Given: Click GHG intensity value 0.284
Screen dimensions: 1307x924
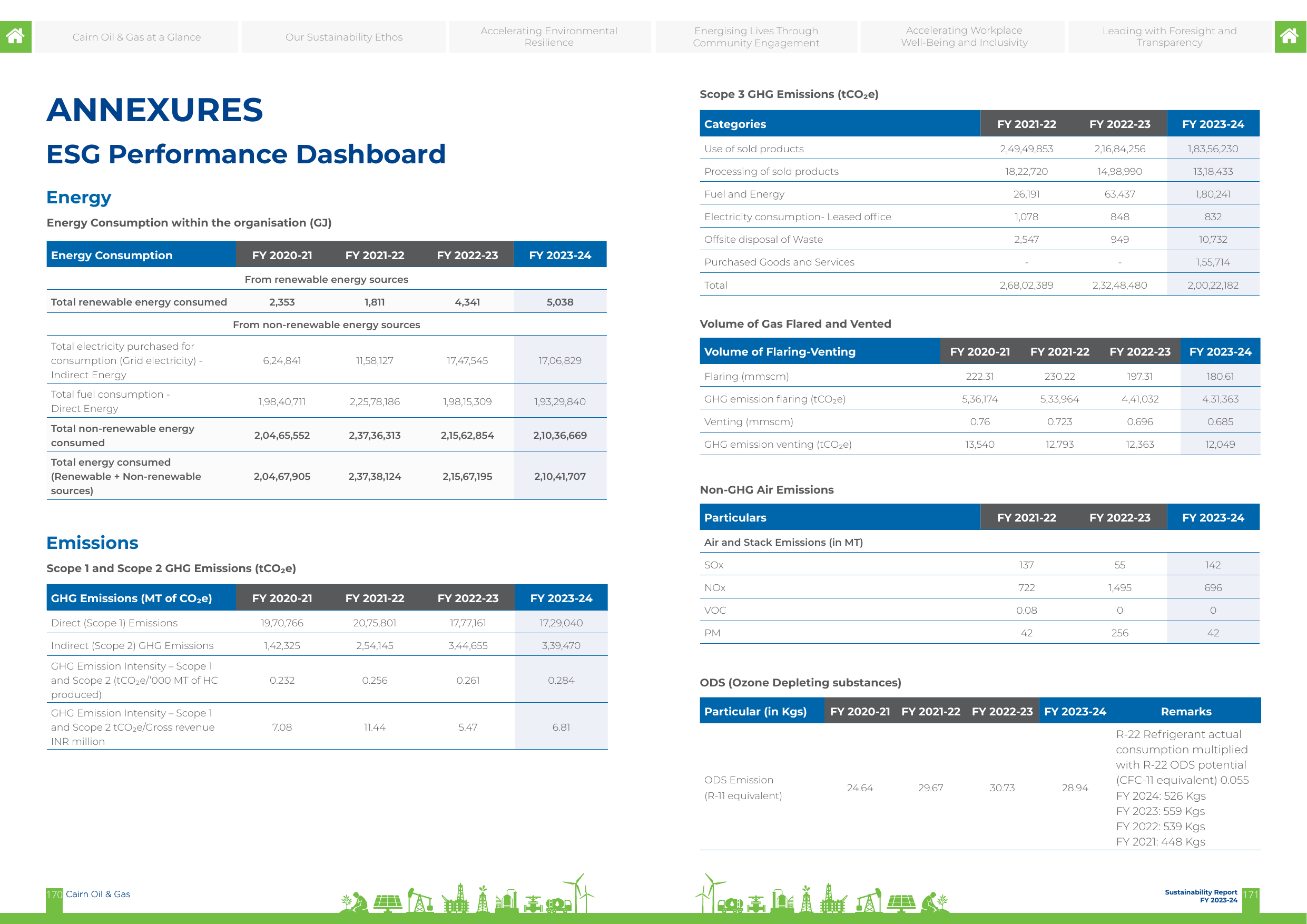Looking at the screenshot, I should [561, 680].
